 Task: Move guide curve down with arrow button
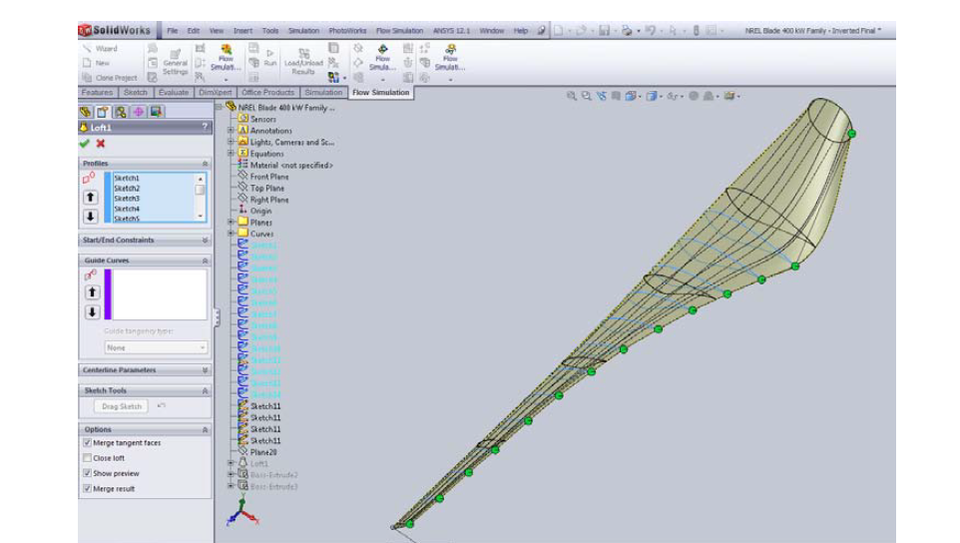click(x=92, y=312)
